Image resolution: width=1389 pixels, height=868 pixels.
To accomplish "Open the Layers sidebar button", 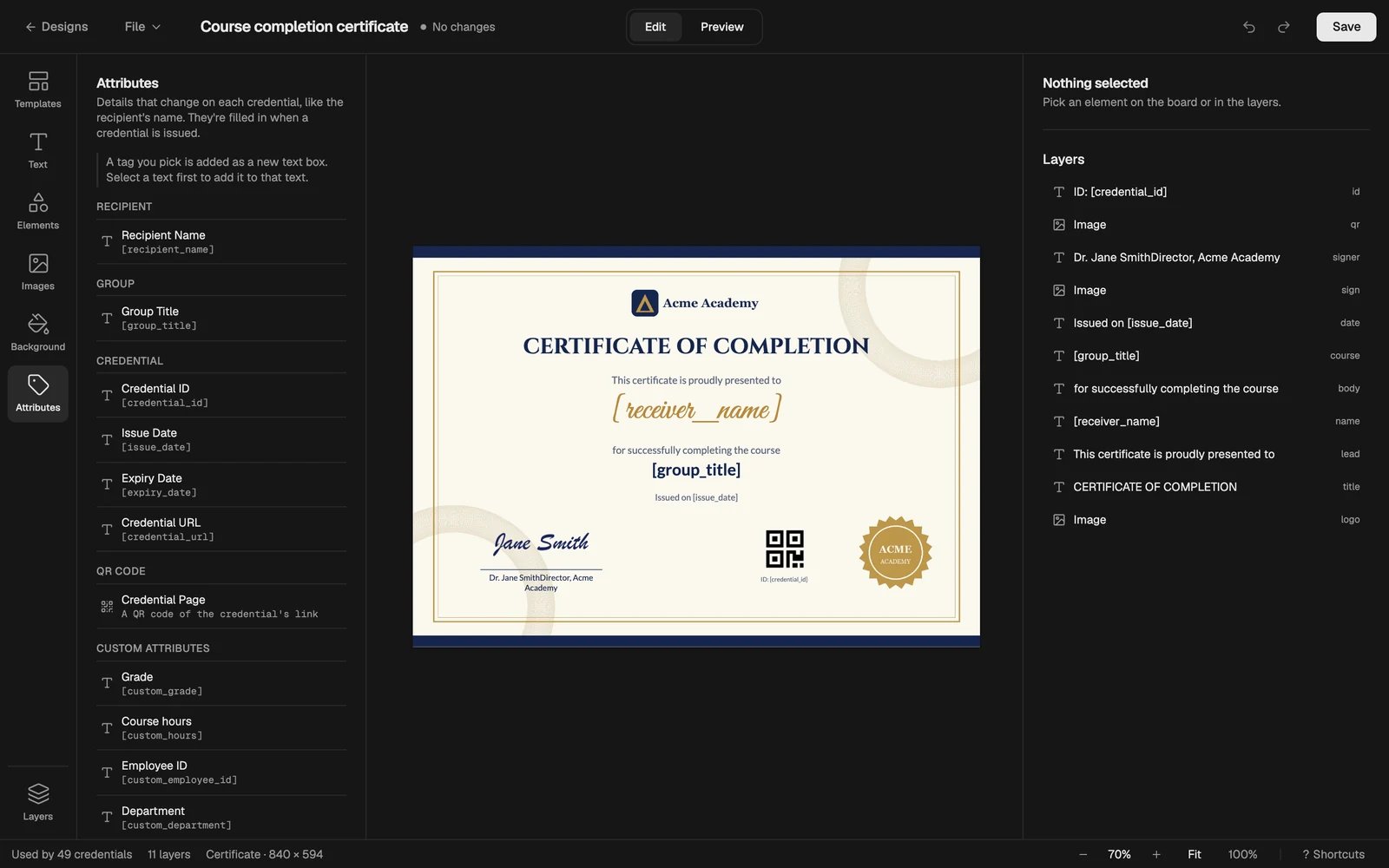I will point(38,802).
